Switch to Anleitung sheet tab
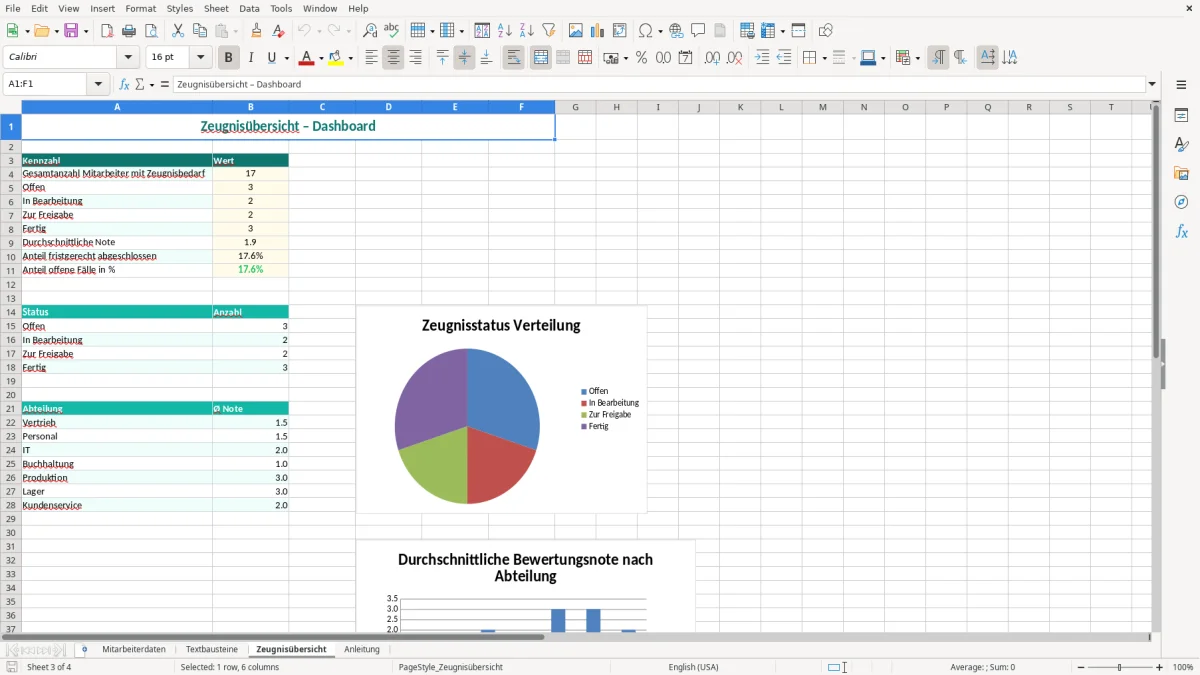 362,649
